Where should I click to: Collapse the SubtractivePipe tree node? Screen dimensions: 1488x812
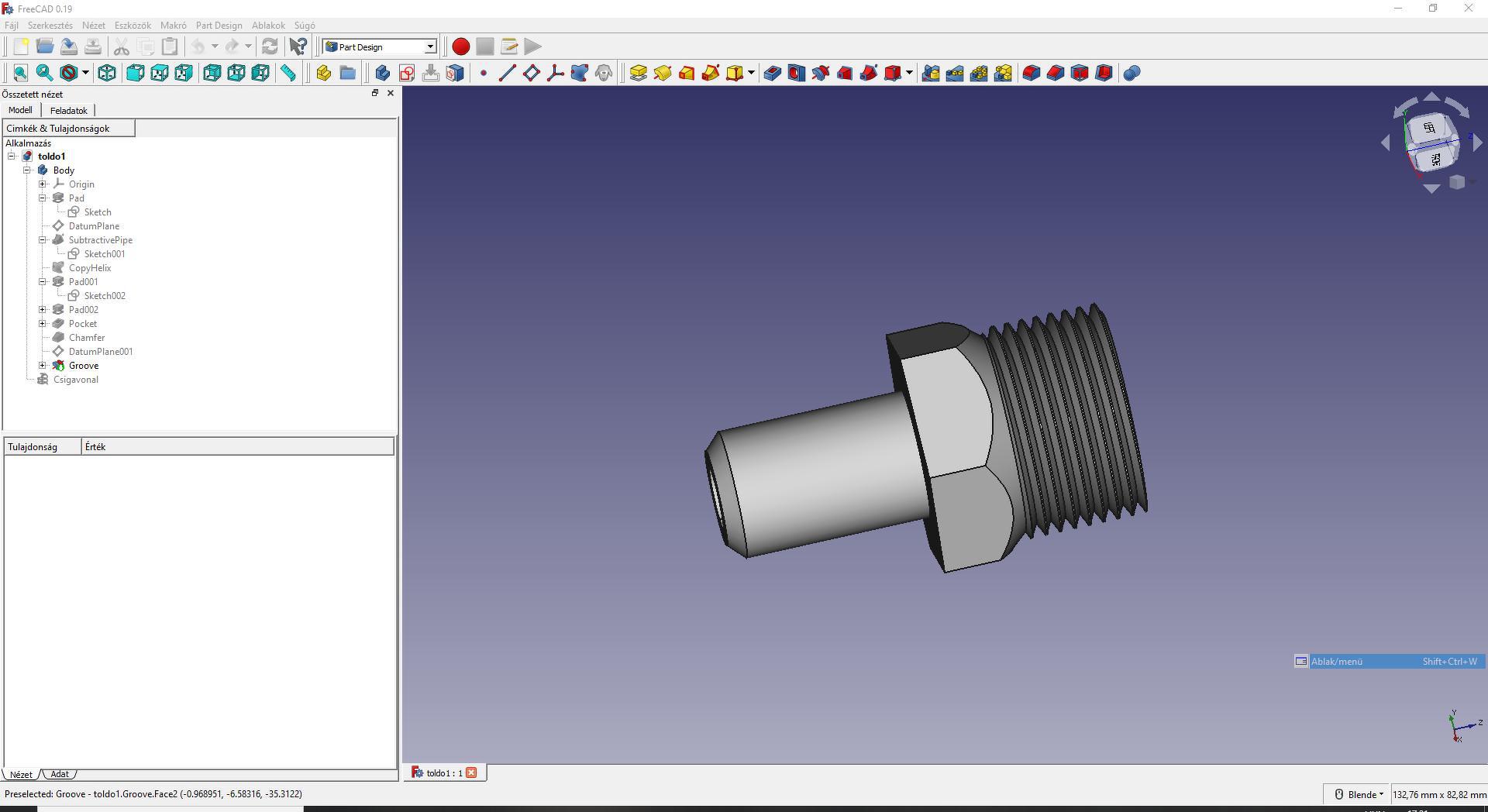click(43, 240)
